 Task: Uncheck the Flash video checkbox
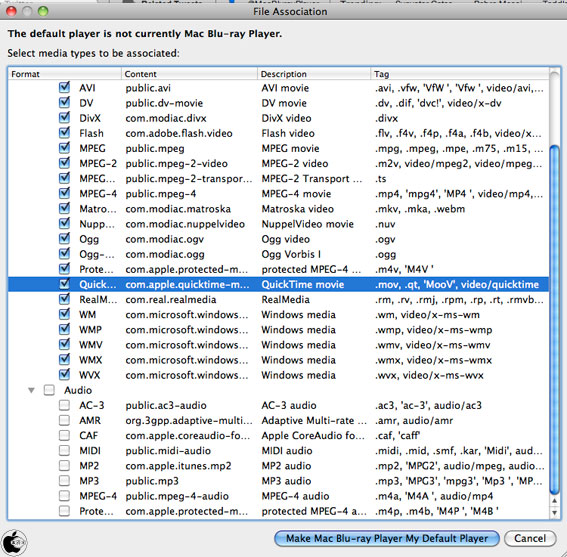(x=64, y=133)
